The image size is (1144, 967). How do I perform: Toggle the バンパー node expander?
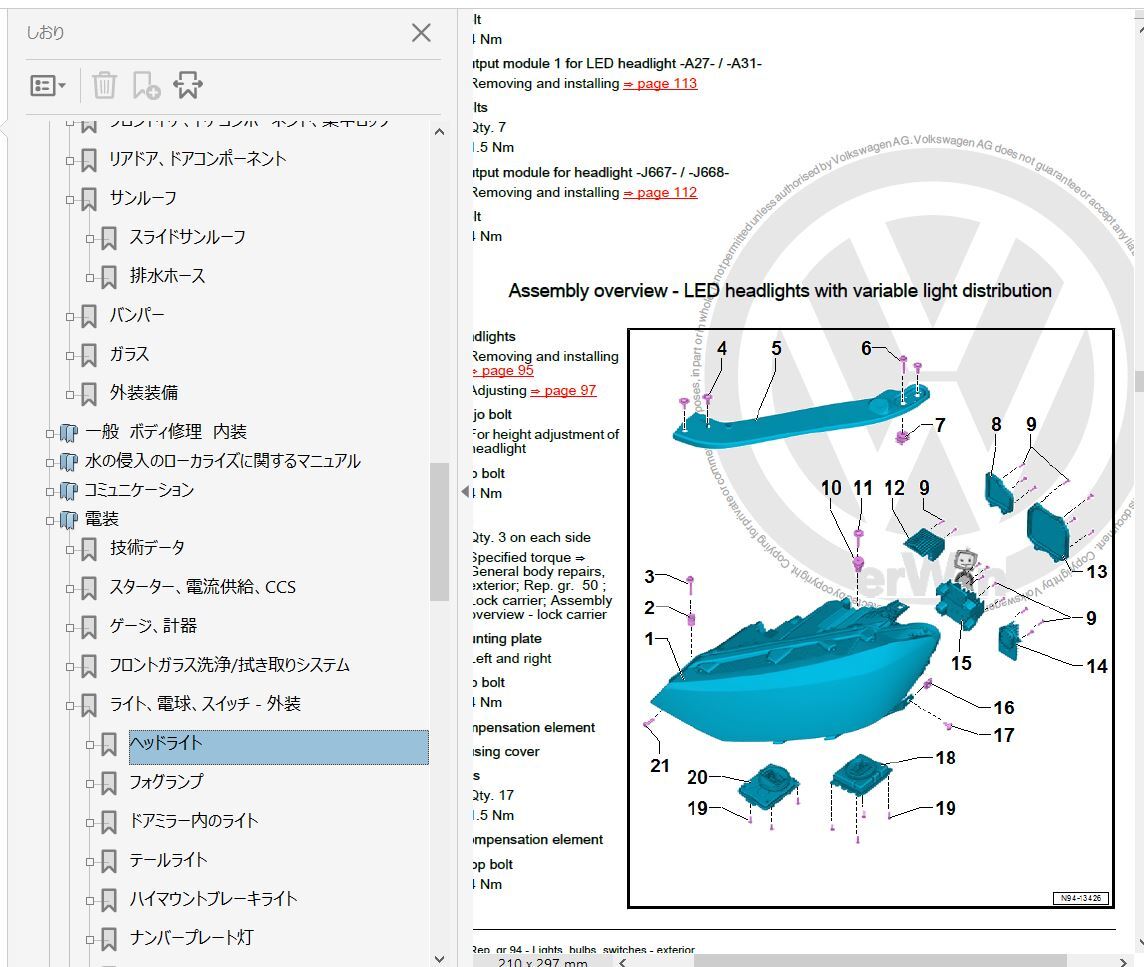coord(70,317)
